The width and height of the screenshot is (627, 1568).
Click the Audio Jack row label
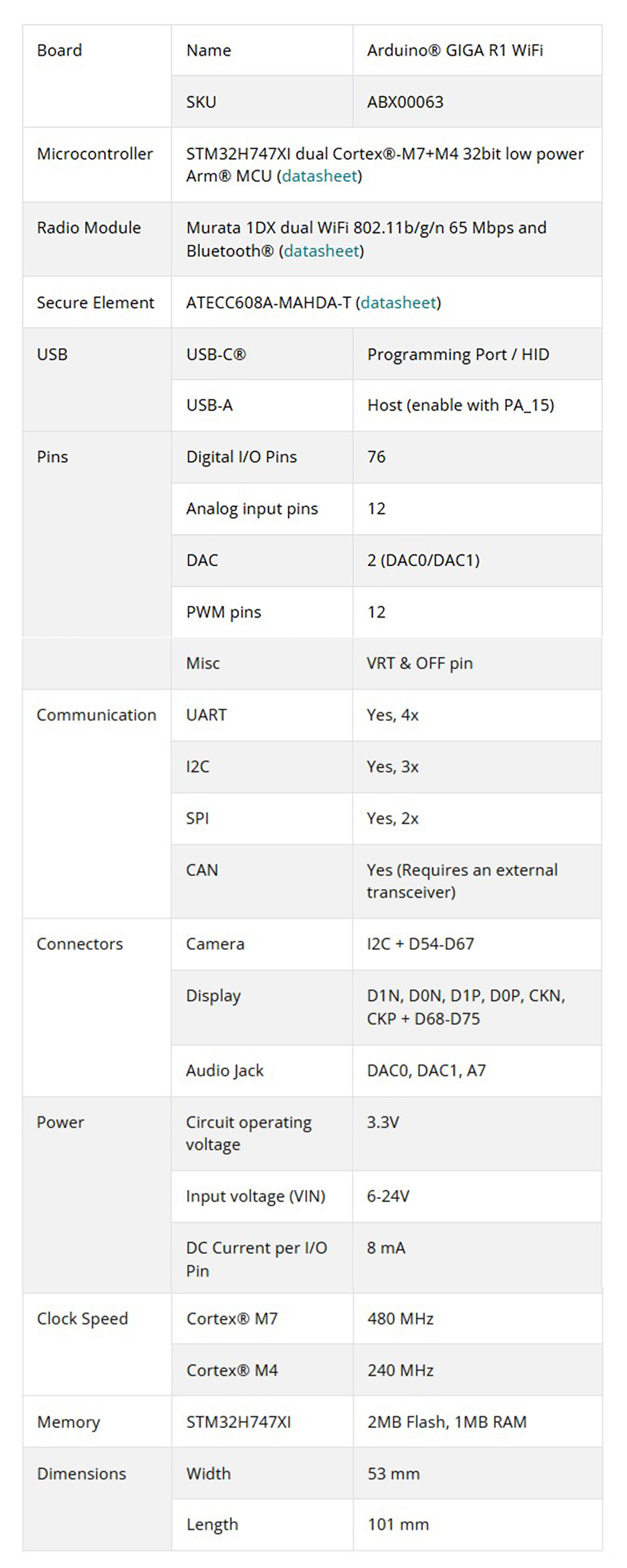click(x=224, y=1071)
